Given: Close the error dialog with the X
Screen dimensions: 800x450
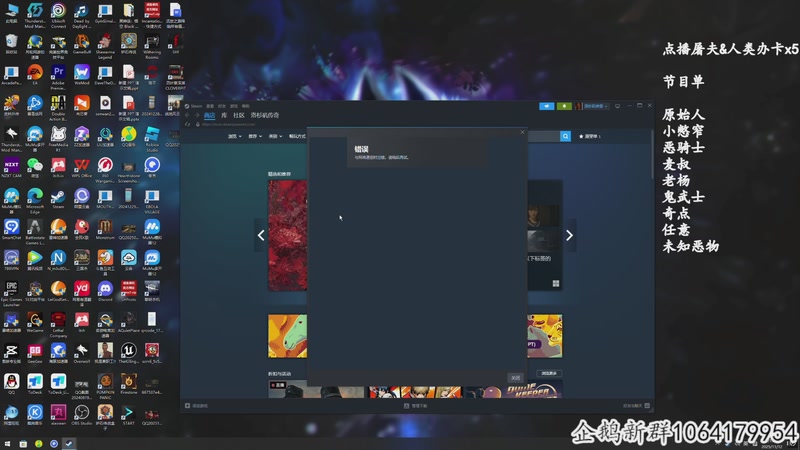Looking at the screenshot, I should 522,132.
